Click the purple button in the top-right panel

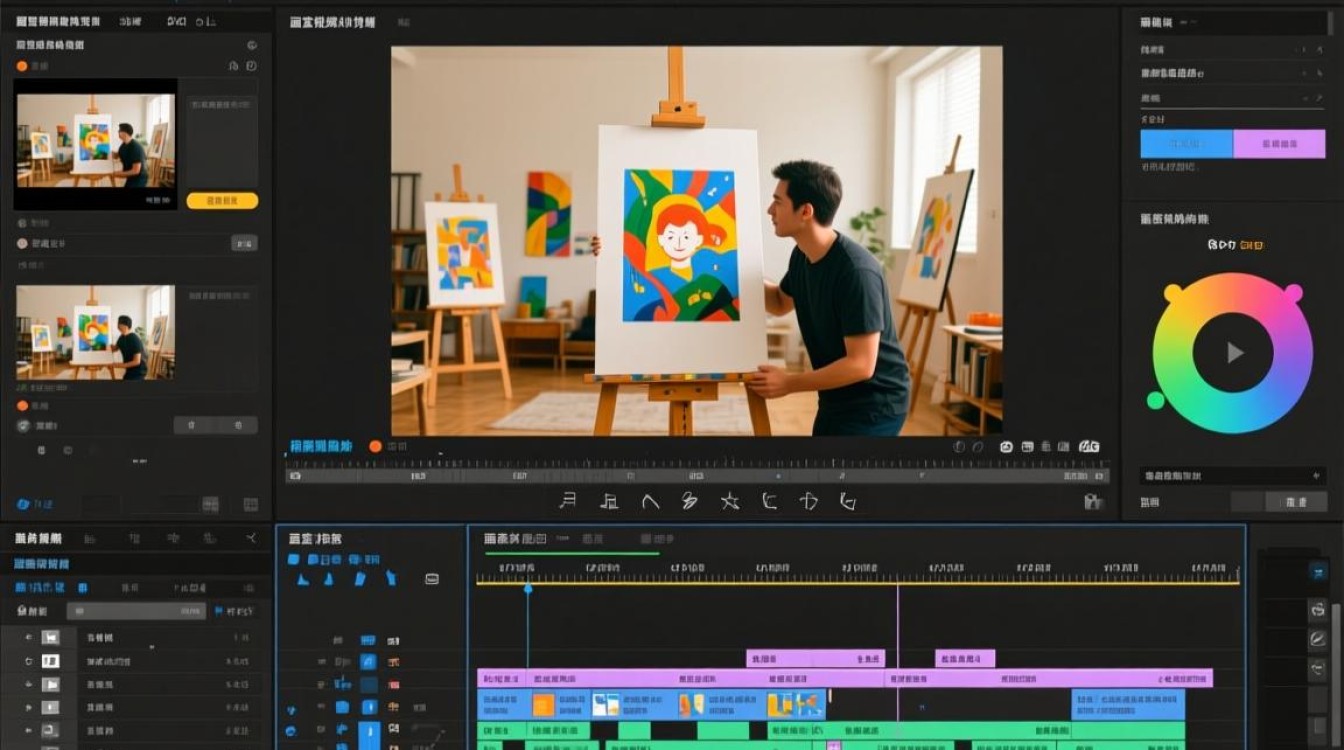click(1280, 144)
